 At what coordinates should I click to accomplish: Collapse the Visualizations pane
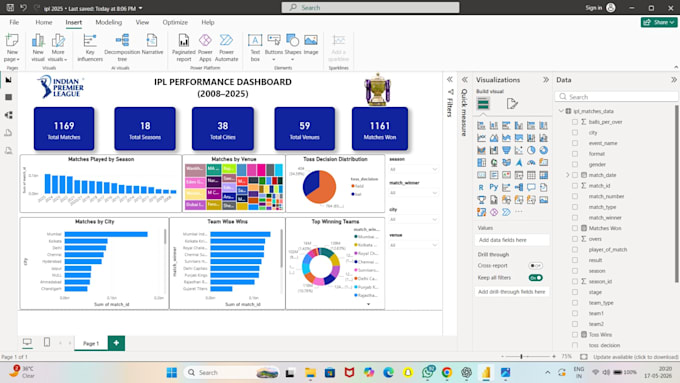[546, 80]
